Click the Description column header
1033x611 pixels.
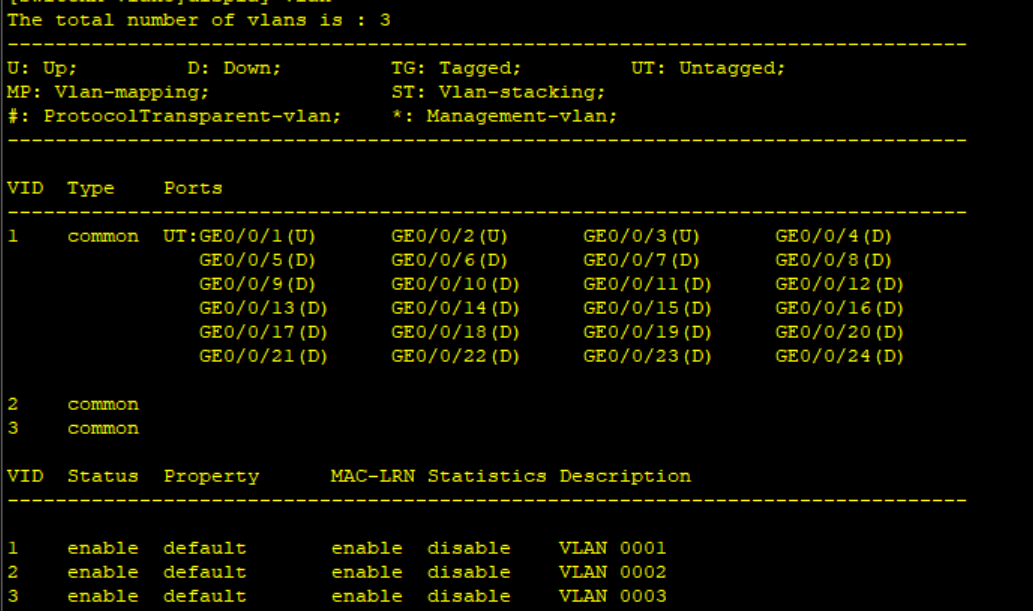pos(625,476)
